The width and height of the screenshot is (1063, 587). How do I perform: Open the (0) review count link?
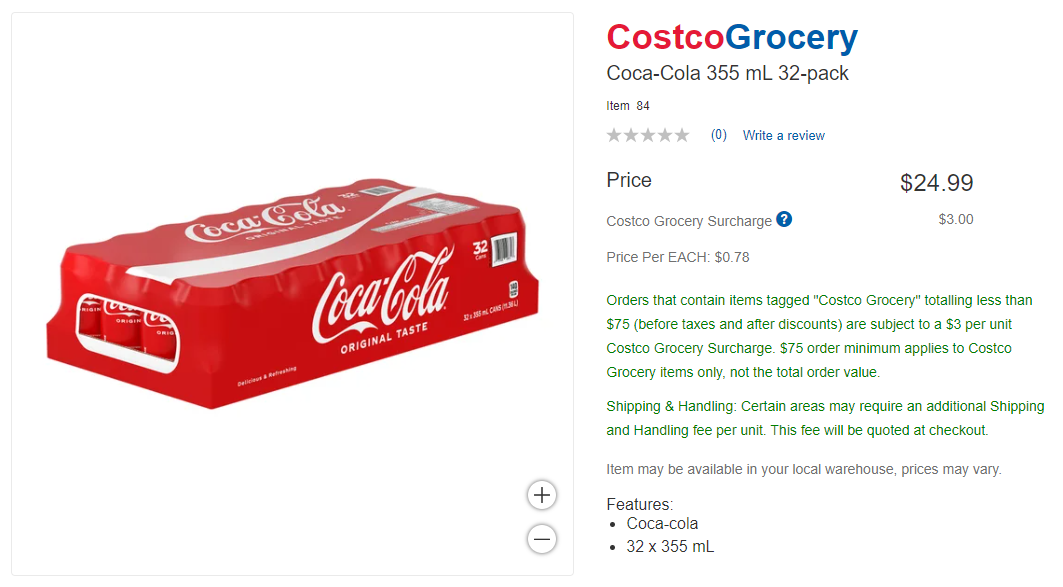point(718,135)
